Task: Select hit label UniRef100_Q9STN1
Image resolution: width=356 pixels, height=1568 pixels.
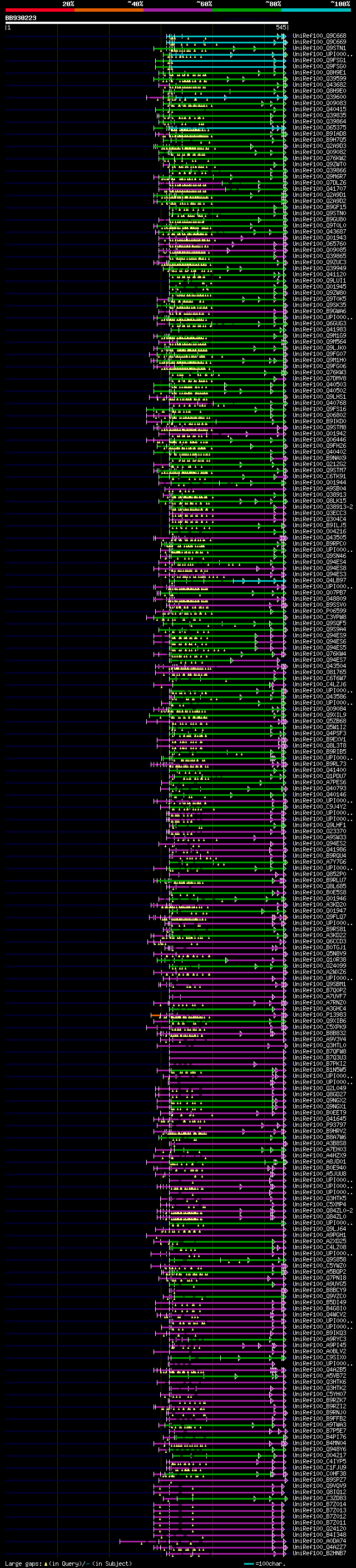Action: [x=319, y=48]
